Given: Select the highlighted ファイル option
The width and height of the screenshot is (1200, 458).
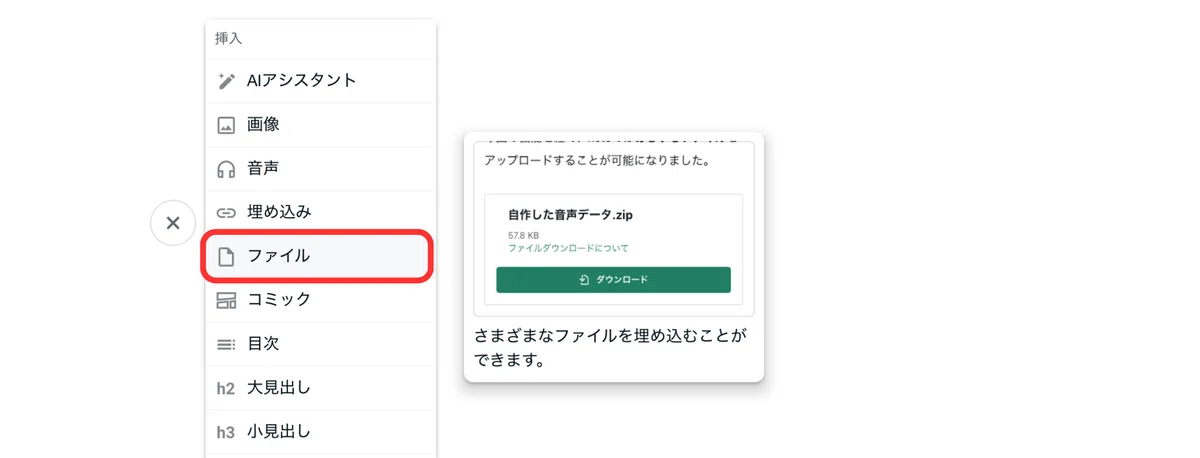Looking at the screenshot, I should 318,256.
